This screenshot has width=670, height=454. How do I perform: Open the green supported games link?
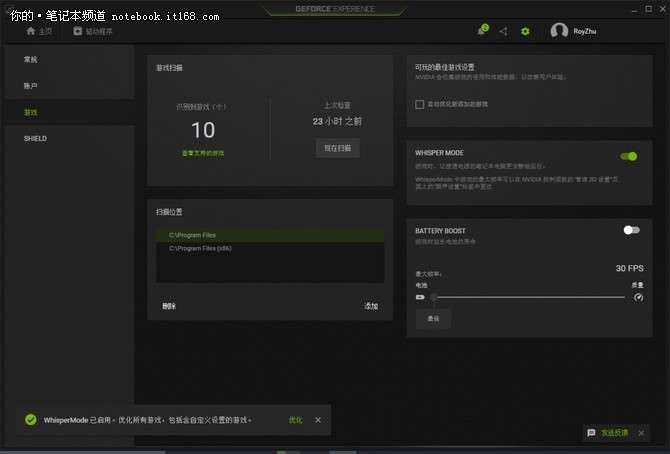[x=203, y=153]
